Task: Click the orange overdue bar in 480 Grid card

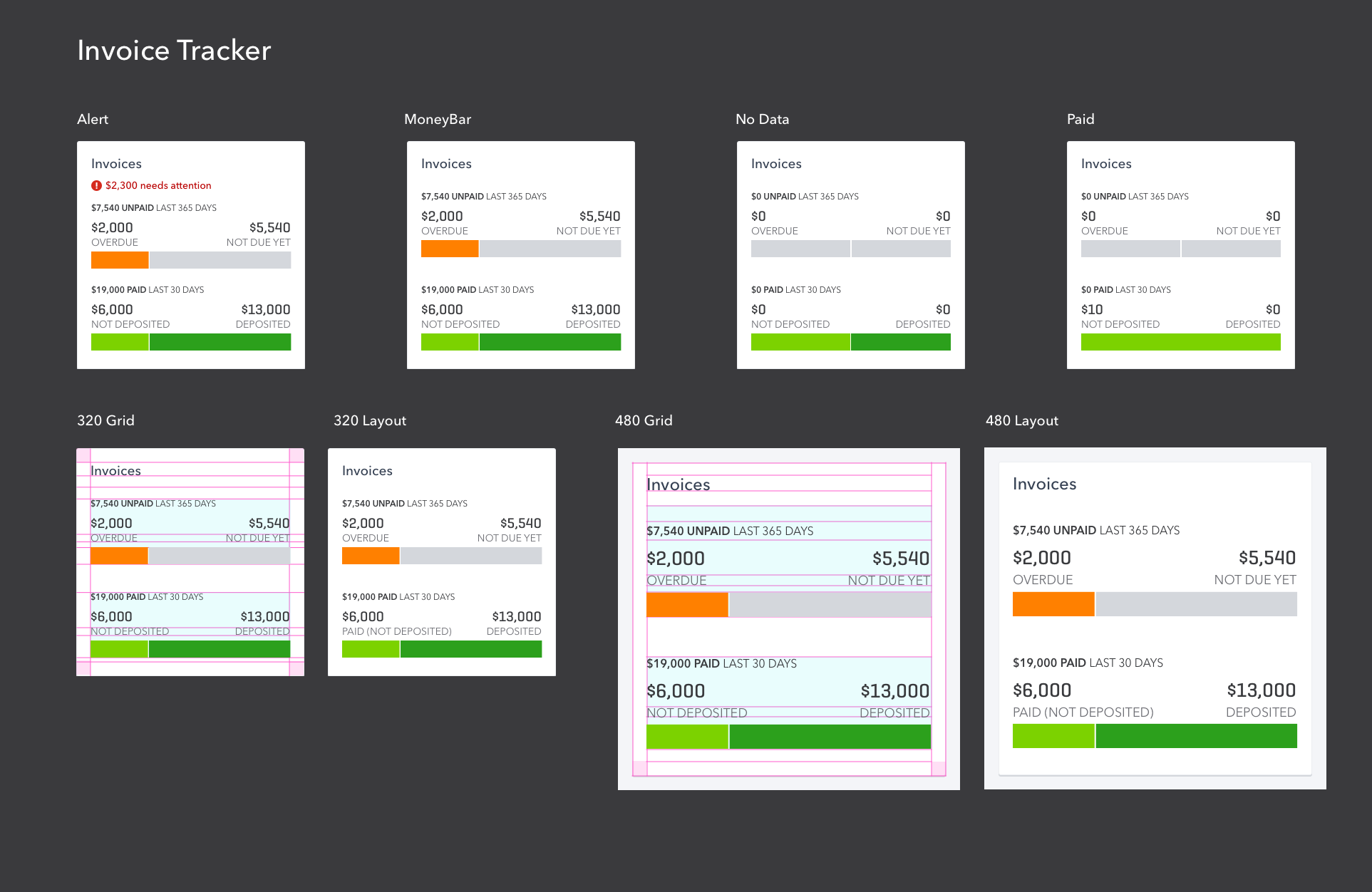Action: point(686,605)
